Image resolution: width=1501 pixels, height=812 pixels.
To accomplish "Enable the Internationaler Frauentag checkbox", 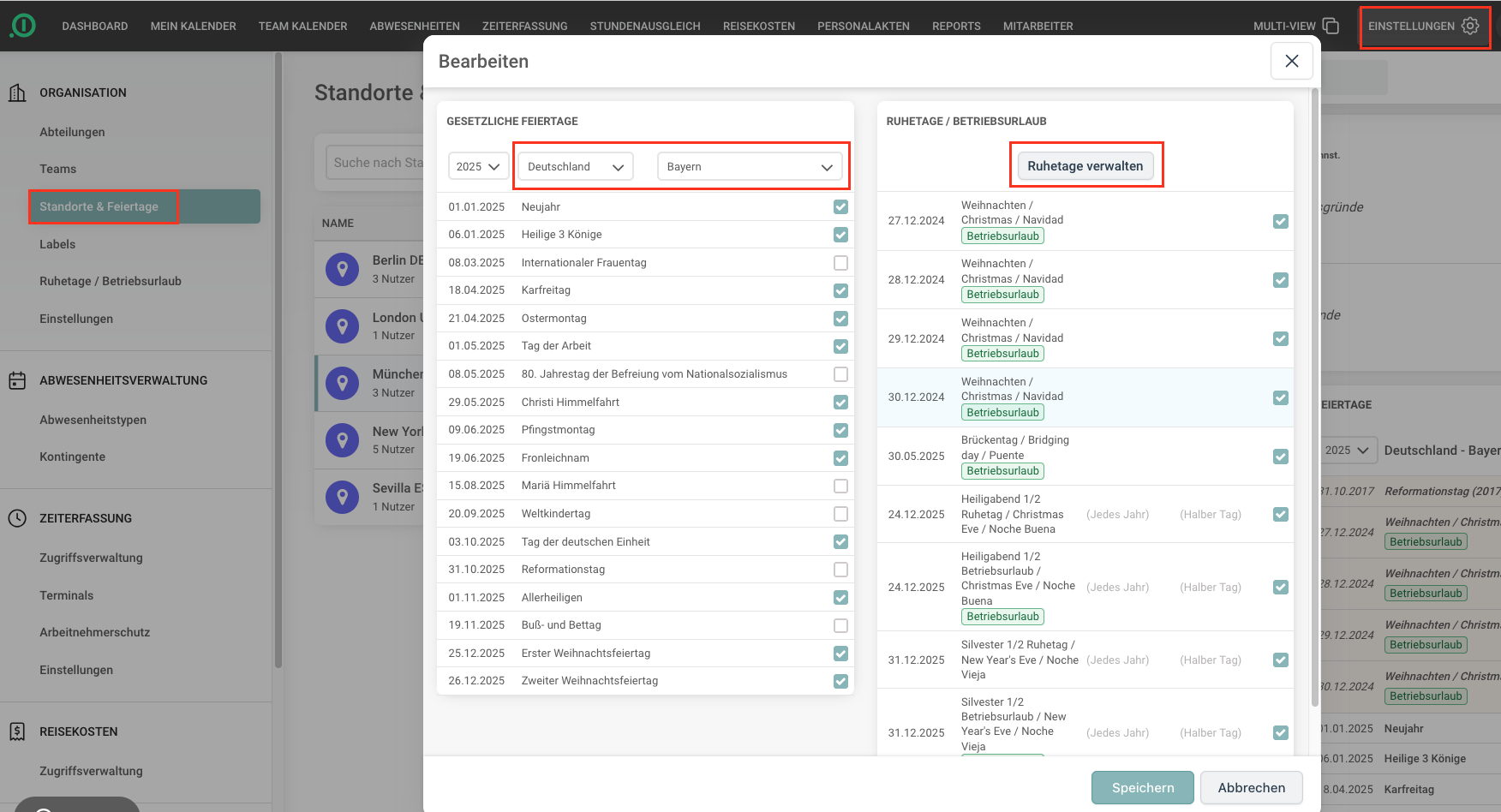I will [840, 263].
